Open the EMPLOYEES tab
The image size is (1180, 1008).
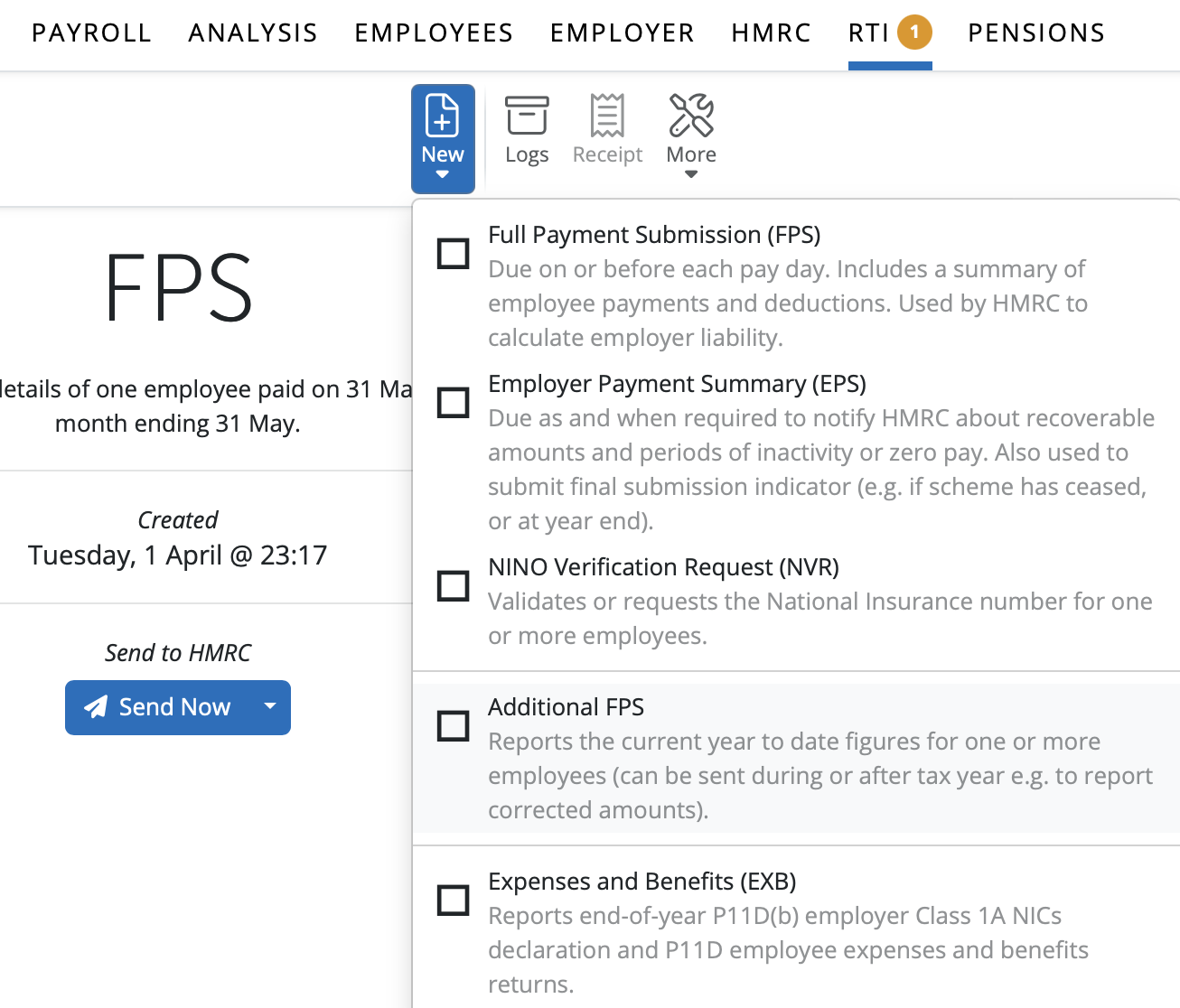434,33
